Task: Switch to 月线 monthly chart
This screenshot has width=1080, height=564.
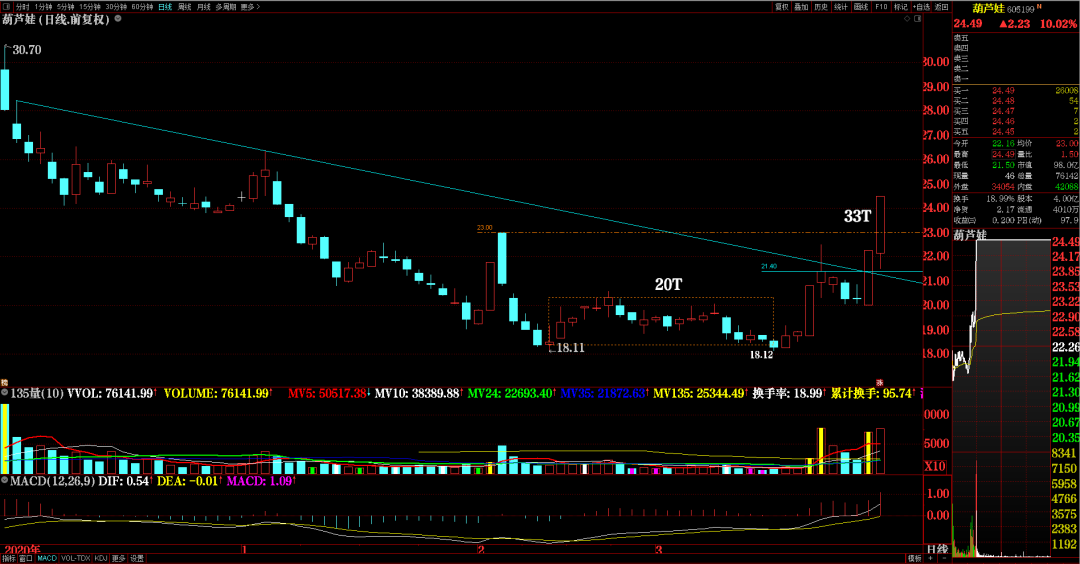Action: click(204, 6)
